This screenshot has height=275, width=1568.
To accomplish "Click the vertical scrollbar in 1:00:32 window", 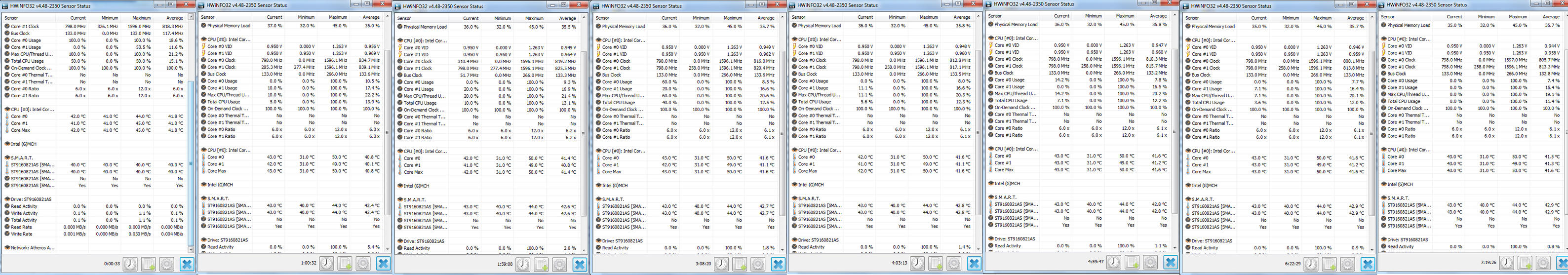I will tap(388, 132).
